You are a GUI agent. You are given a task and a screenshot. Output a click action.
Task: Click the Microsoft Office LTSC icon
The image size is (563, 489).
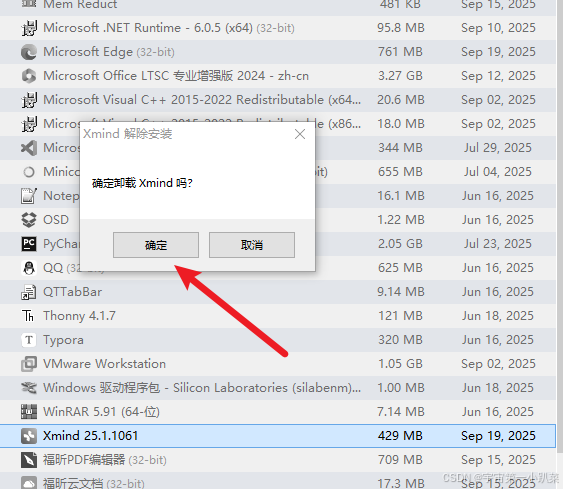point(29,76)
